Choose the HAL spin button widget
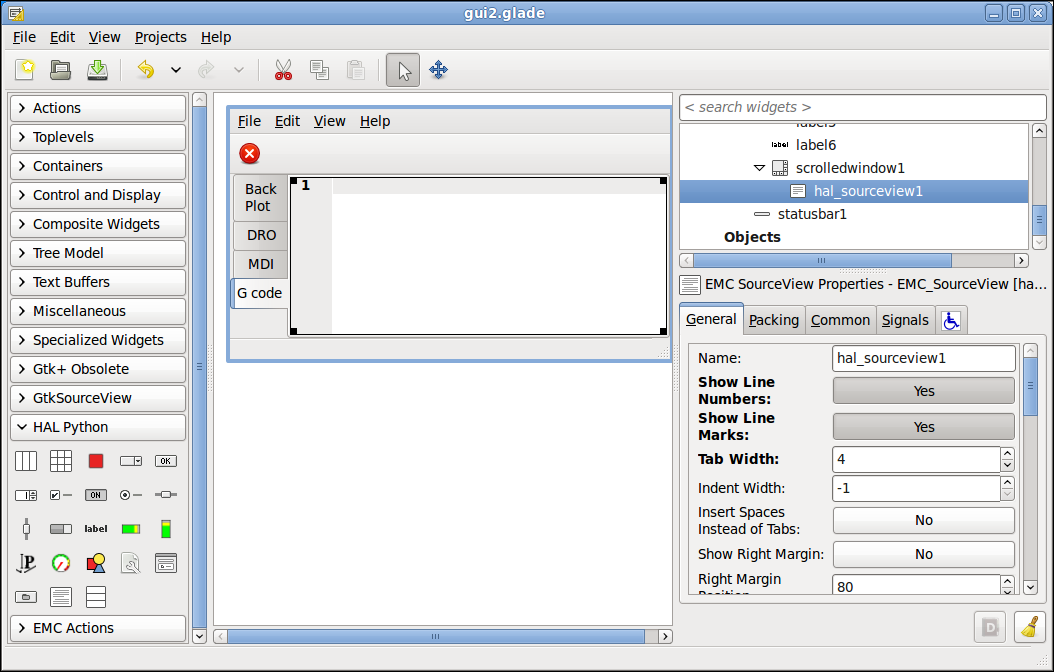Image resolution: width=1054 pixels, height=672 pixels. 26,495
